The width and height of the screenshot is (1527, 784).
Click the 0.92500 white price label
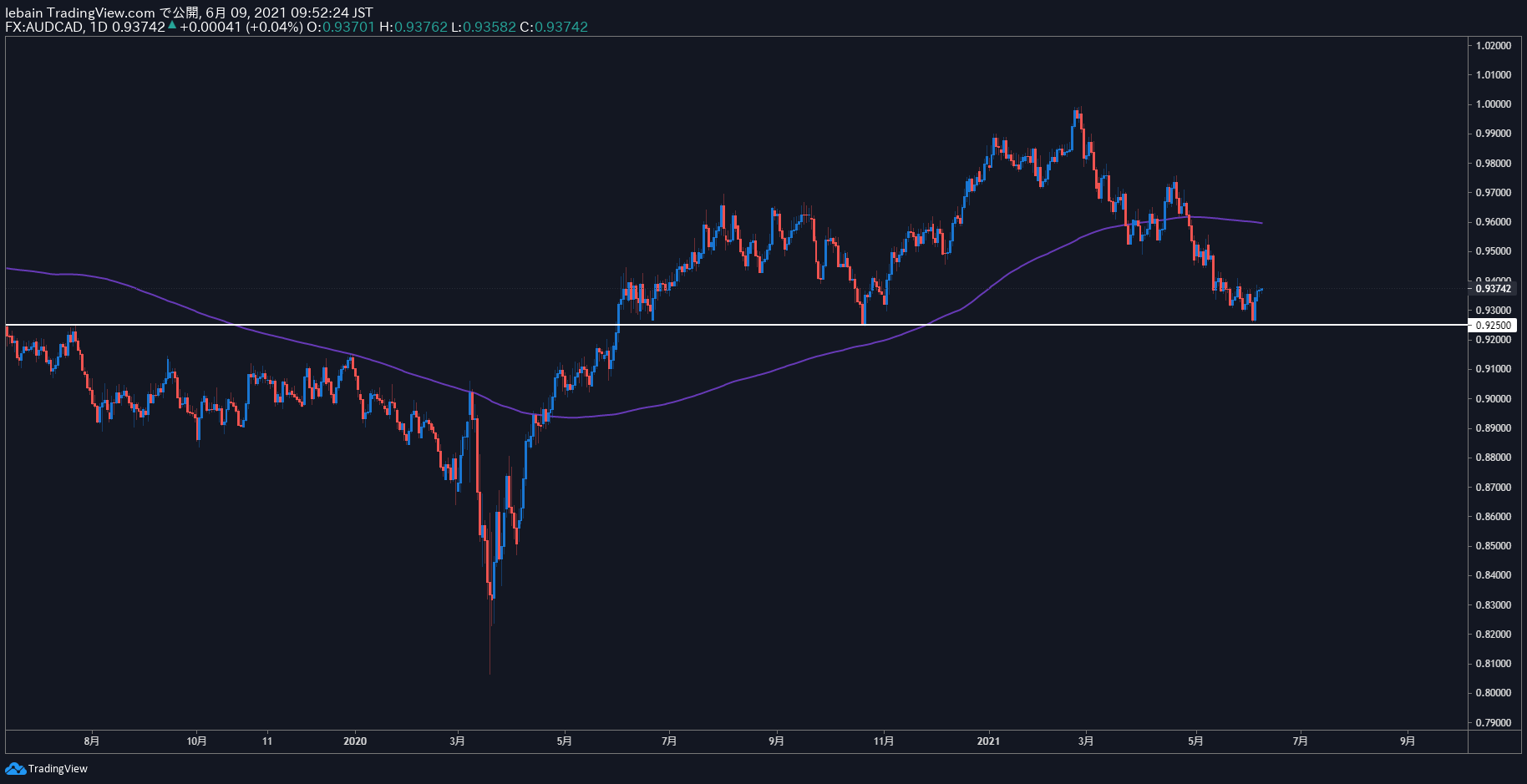pos(1493,325)
